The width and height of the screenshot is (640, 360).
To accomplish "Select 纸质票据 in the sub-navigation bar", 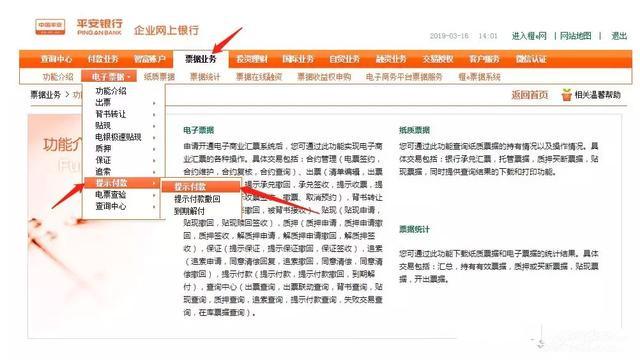I will 159,76.
